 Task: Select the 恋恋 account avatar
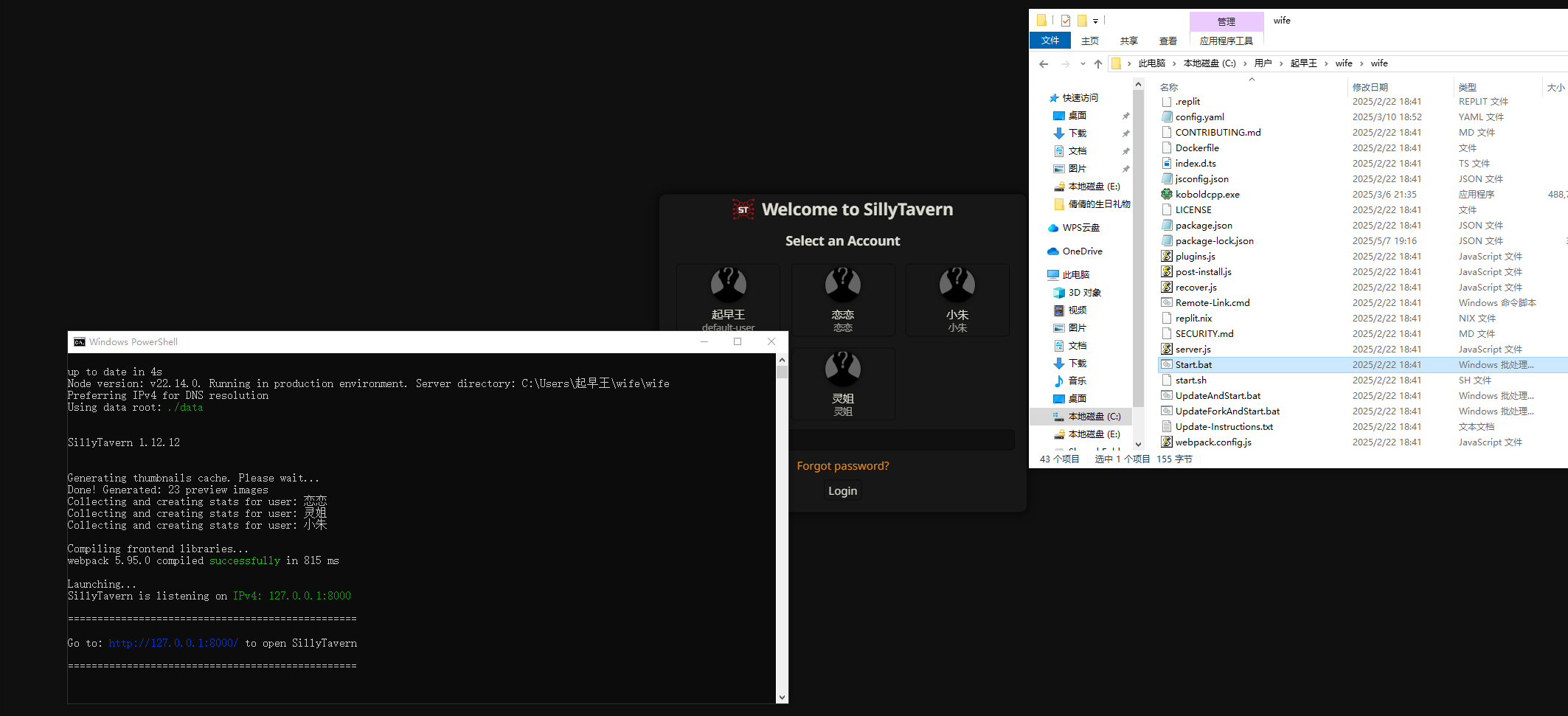click(842, 285)
